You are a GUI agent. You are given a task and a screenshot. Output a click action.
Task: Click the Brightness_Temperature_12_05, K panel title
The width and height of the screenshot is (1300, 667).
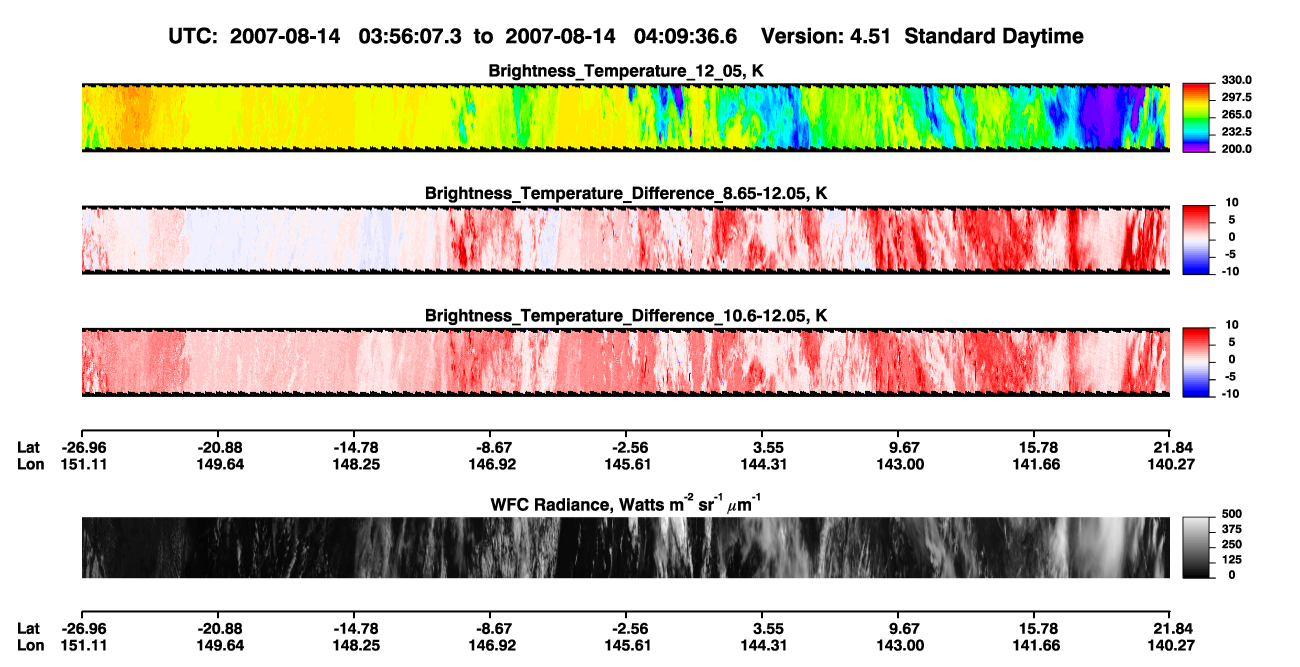(626, 71)
